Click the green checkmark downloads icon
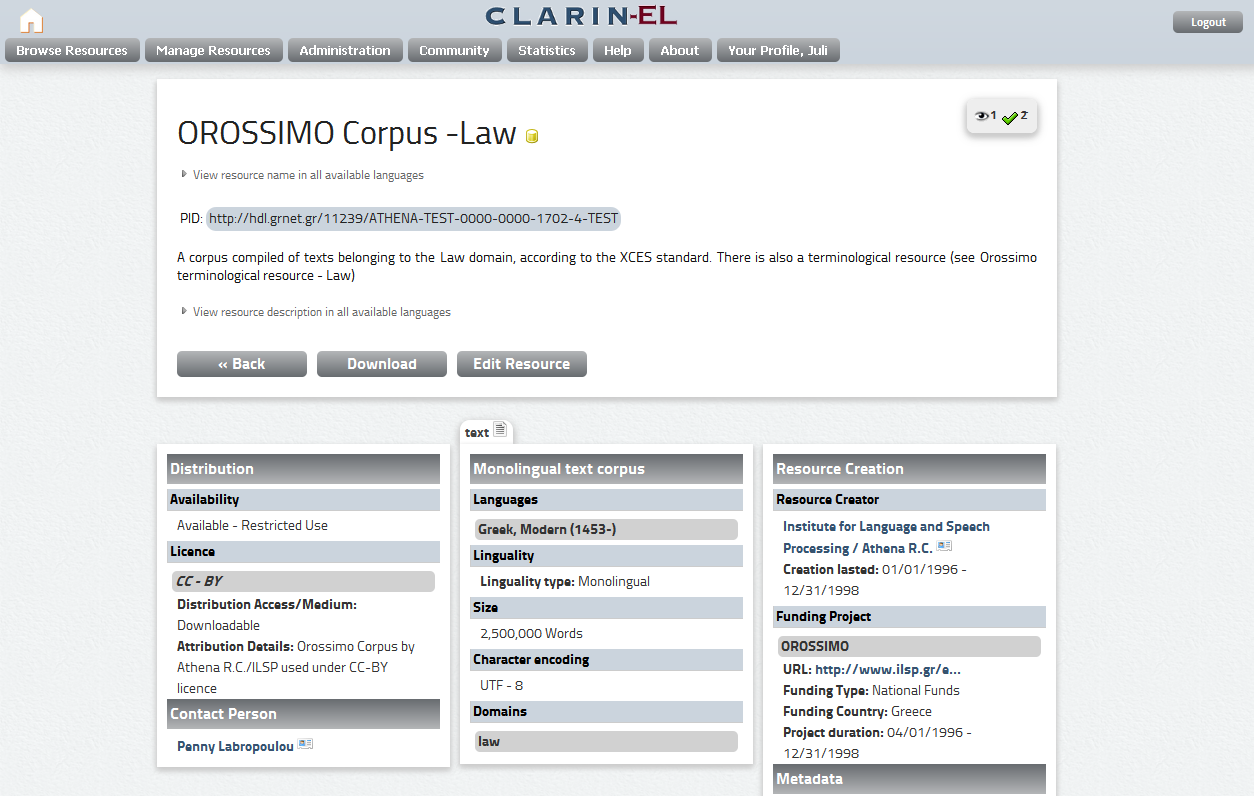The height and width of the screenshot is (796, 1254). (x=1010, y=118)
